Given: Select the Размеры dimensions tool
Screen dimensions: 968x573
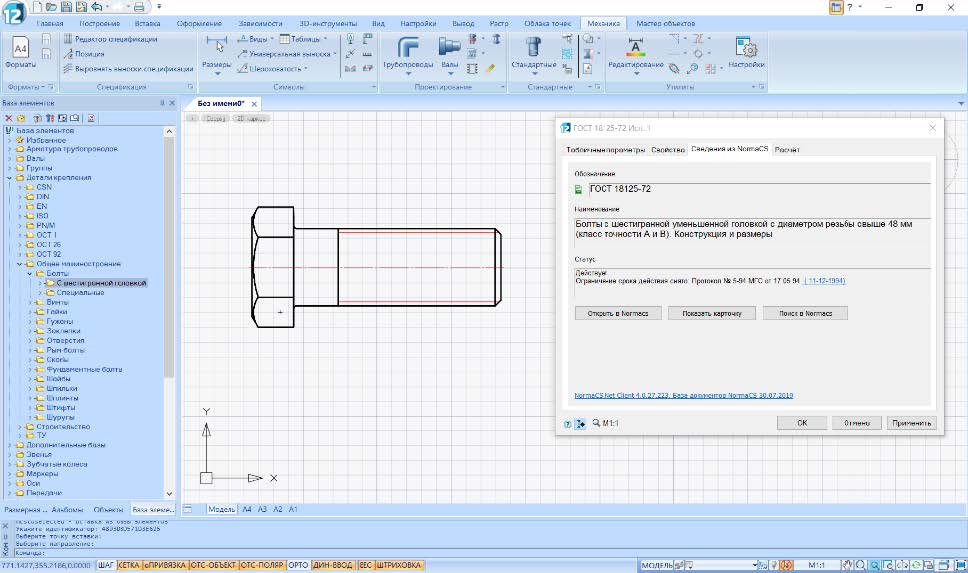Looking at the screenshot, I should pos(216,50).
